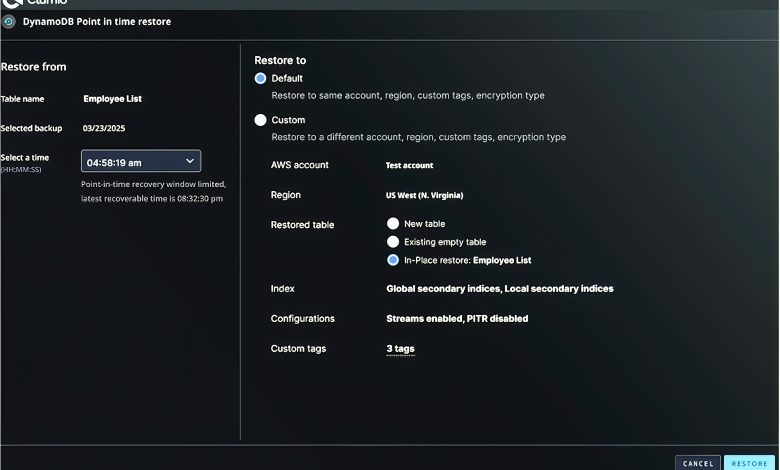Select In-Place restore: Employee List option
This screenshot has height=470, width=780.
(393, 260)
